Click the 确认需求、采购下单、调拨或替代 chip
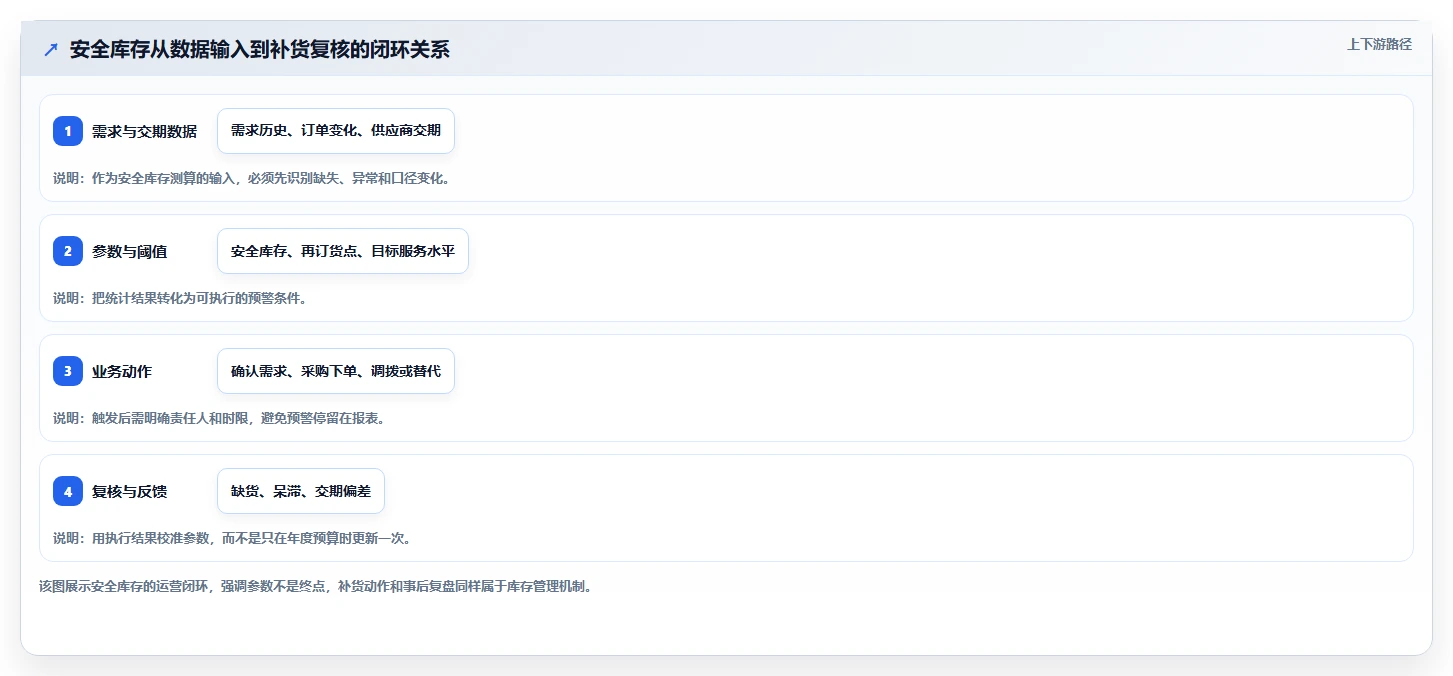The width and height of the screenshot is (1453, 676). (336, 371)
